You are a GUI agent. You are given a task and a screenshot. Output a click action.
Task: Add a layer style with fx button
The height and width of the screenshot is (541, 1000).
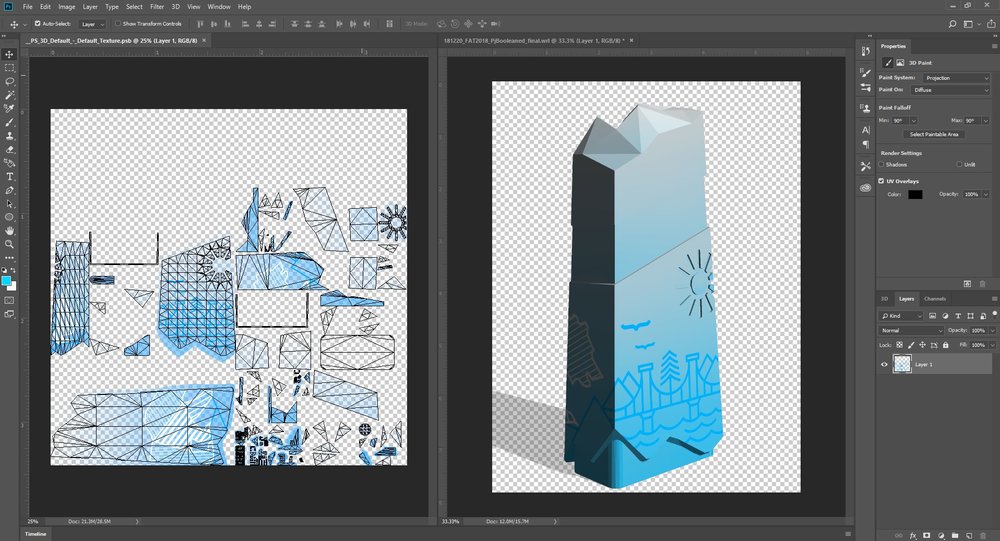click(x=913, y=534)
